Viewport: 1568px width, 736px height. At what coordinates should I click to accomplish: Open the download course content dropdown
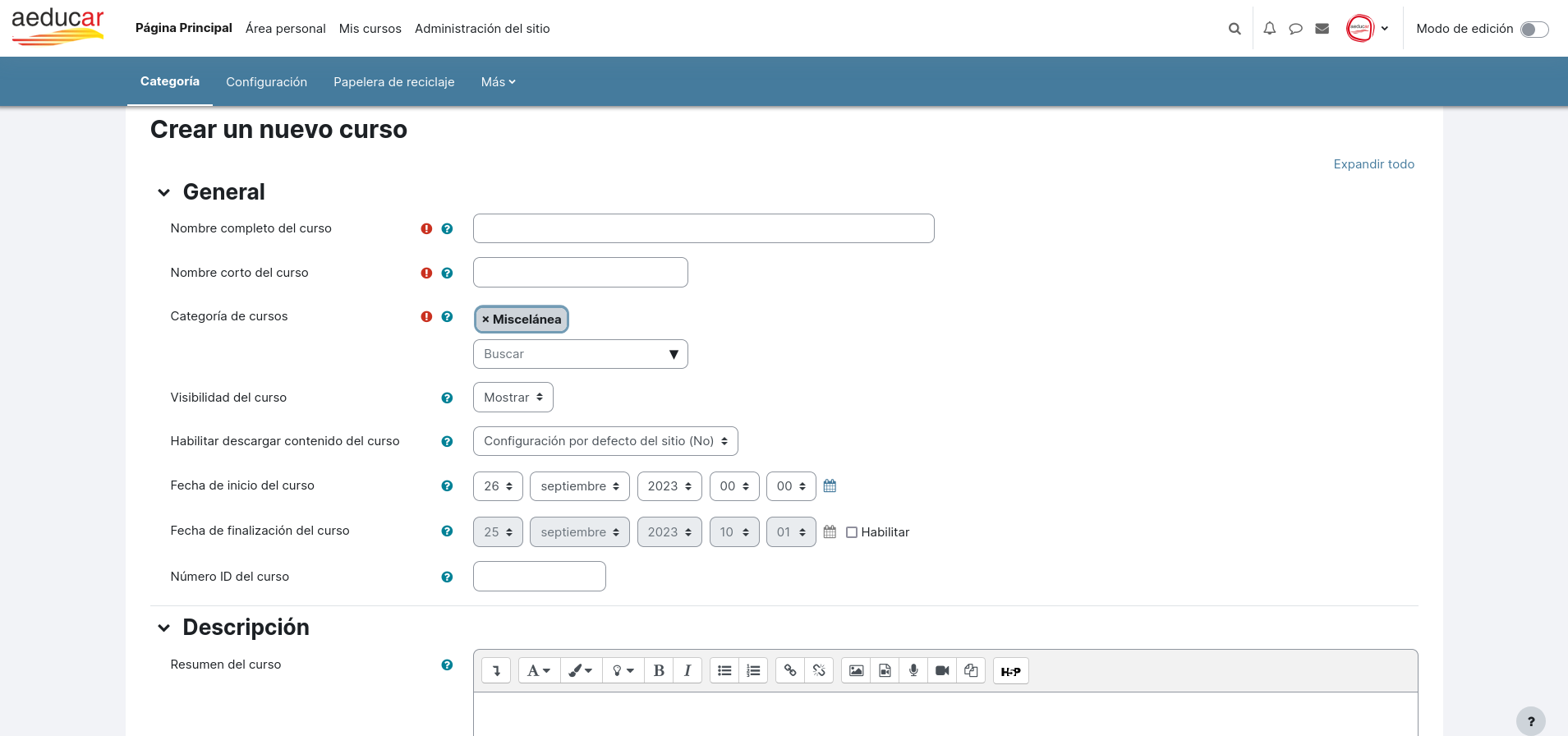(605, 441)
